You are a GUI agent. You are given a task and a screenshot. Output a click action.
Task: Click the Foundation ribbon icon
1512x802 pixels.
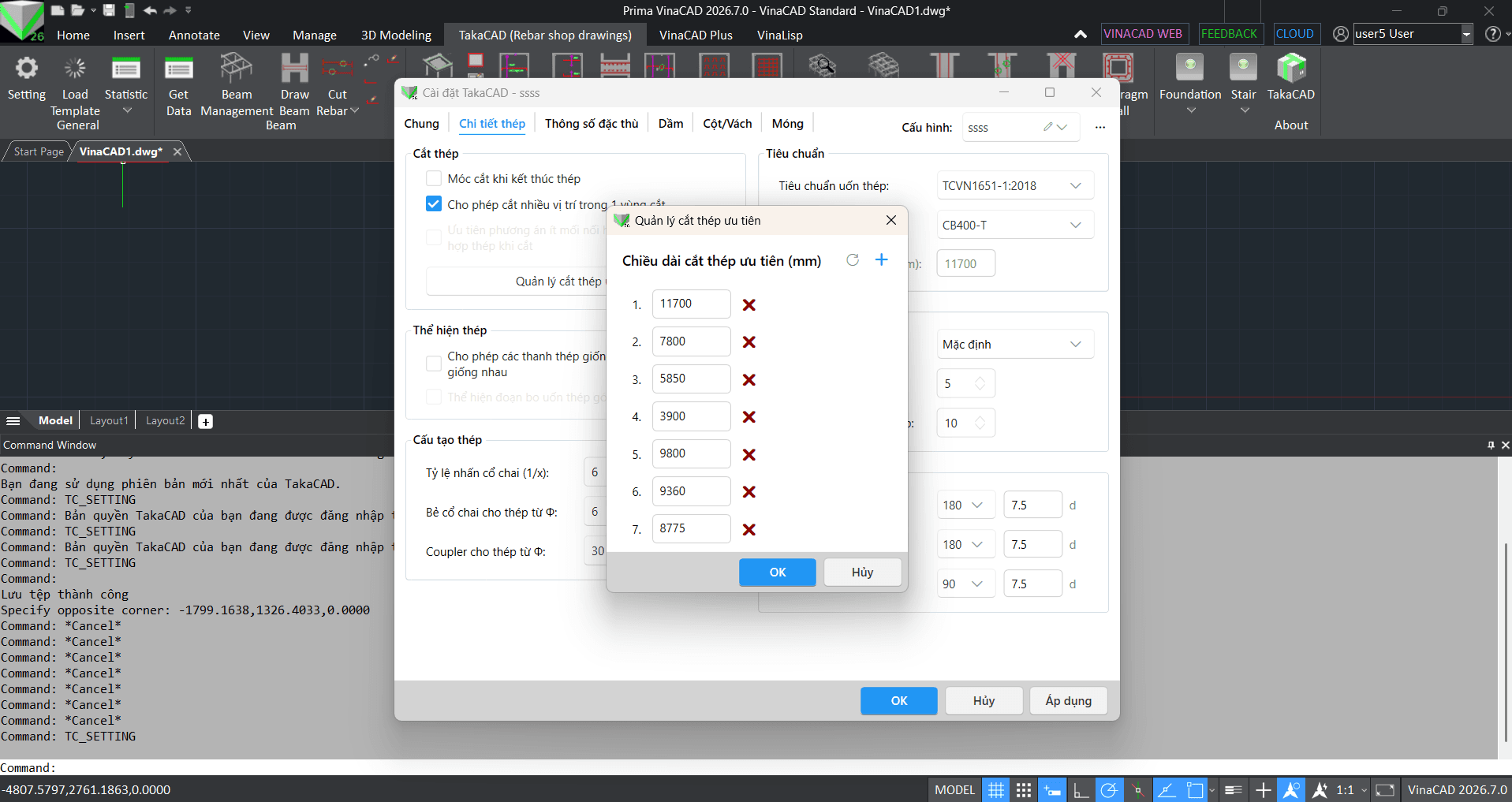point(1190,69)
